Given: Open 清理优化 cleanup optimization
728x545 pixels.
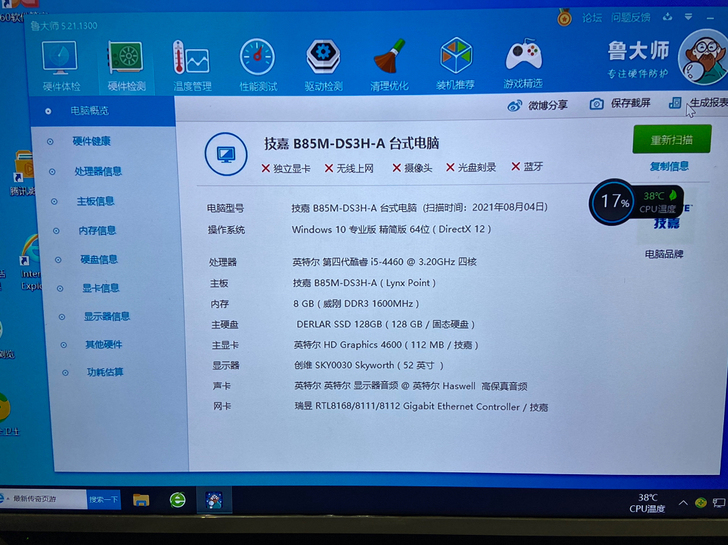Looking at the screenshot, I should [x=389, y=65].
